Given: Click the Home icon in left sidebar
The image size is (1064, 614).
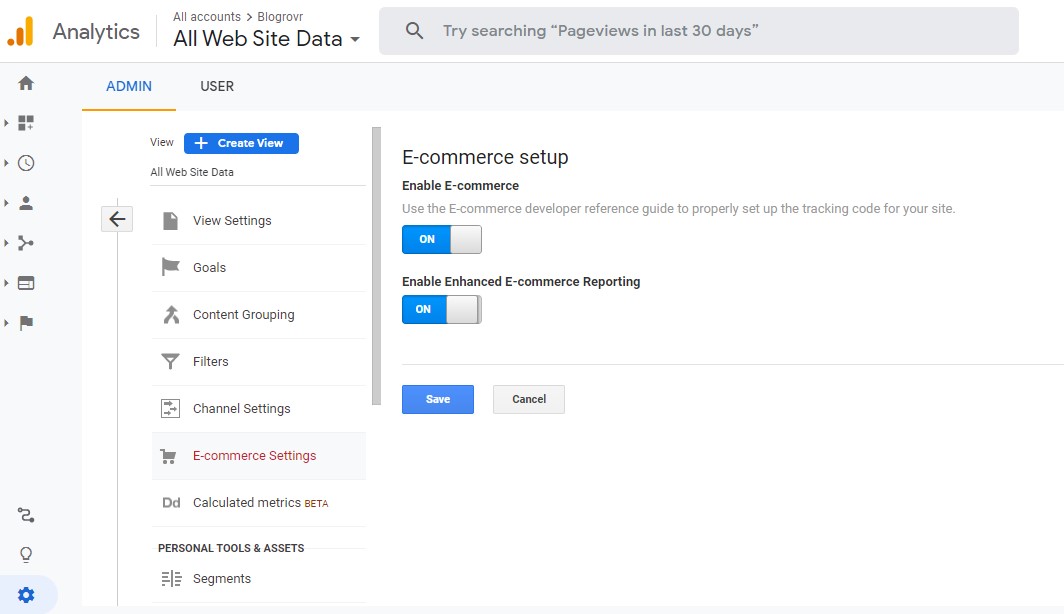Looking at the screenshot, I should [26, 83].
